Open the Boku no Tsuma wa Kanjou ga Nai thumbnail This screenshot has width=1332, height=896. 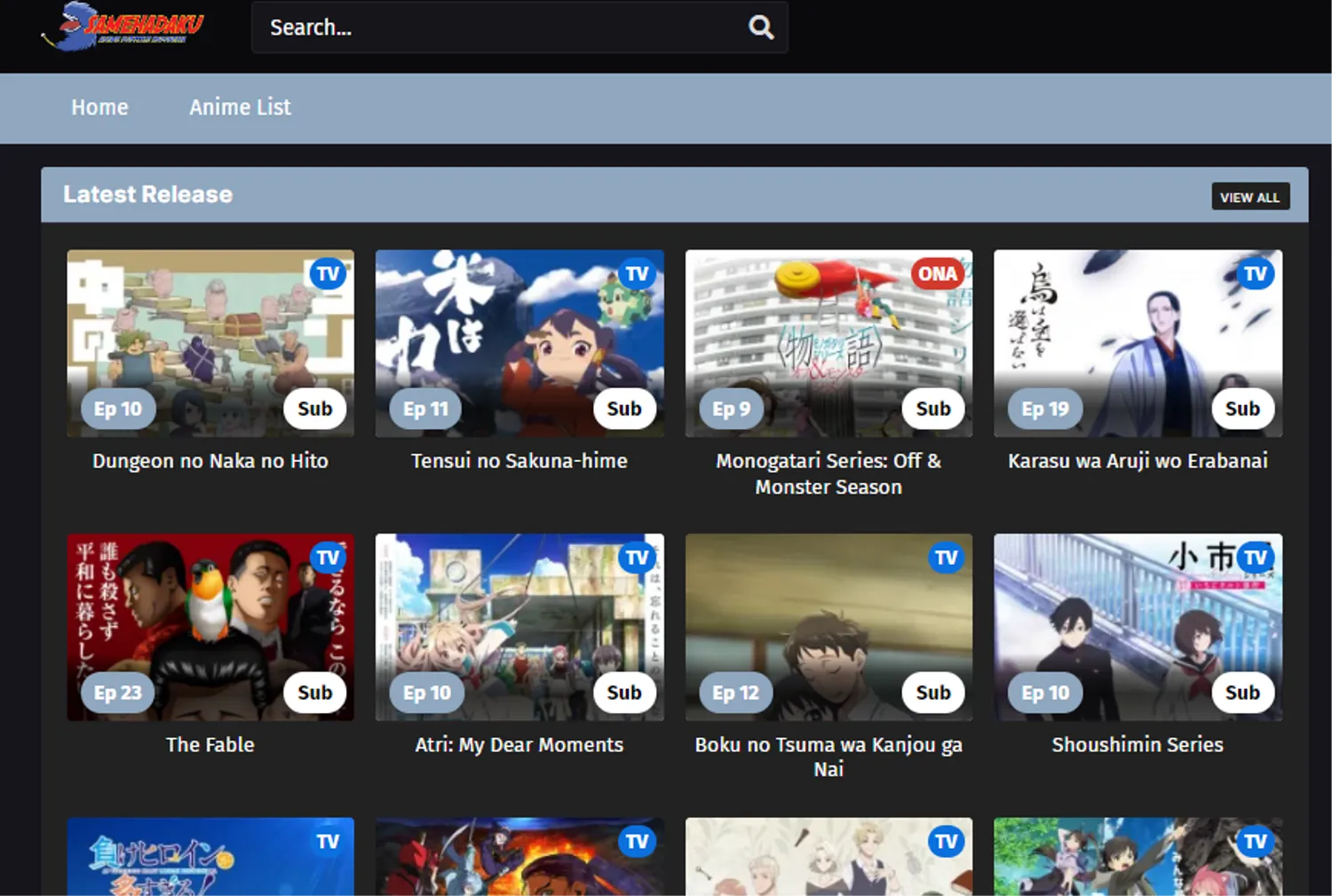829,628
